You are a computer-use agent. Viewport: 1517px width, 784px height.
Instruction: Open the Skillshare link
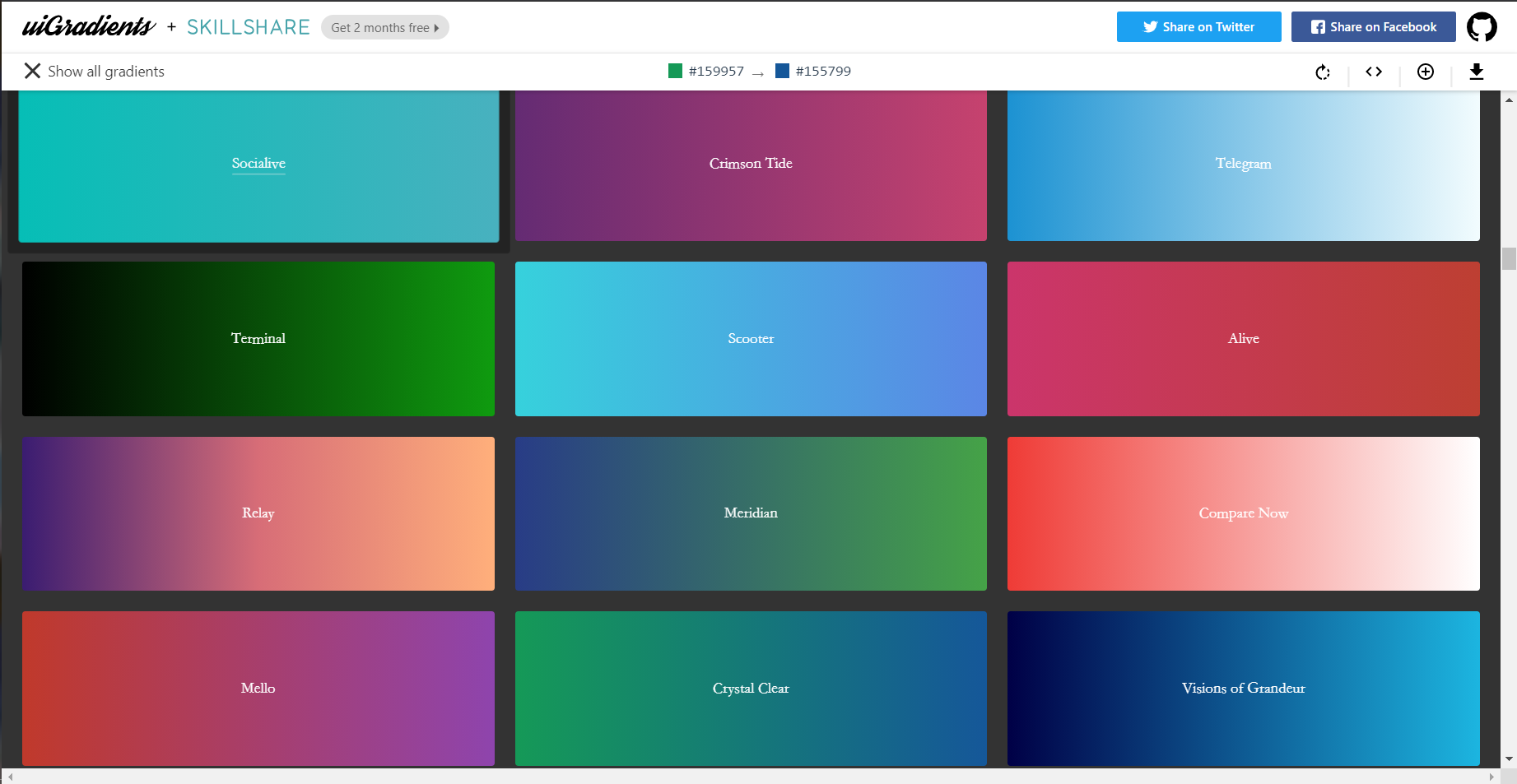pos(249,27)
